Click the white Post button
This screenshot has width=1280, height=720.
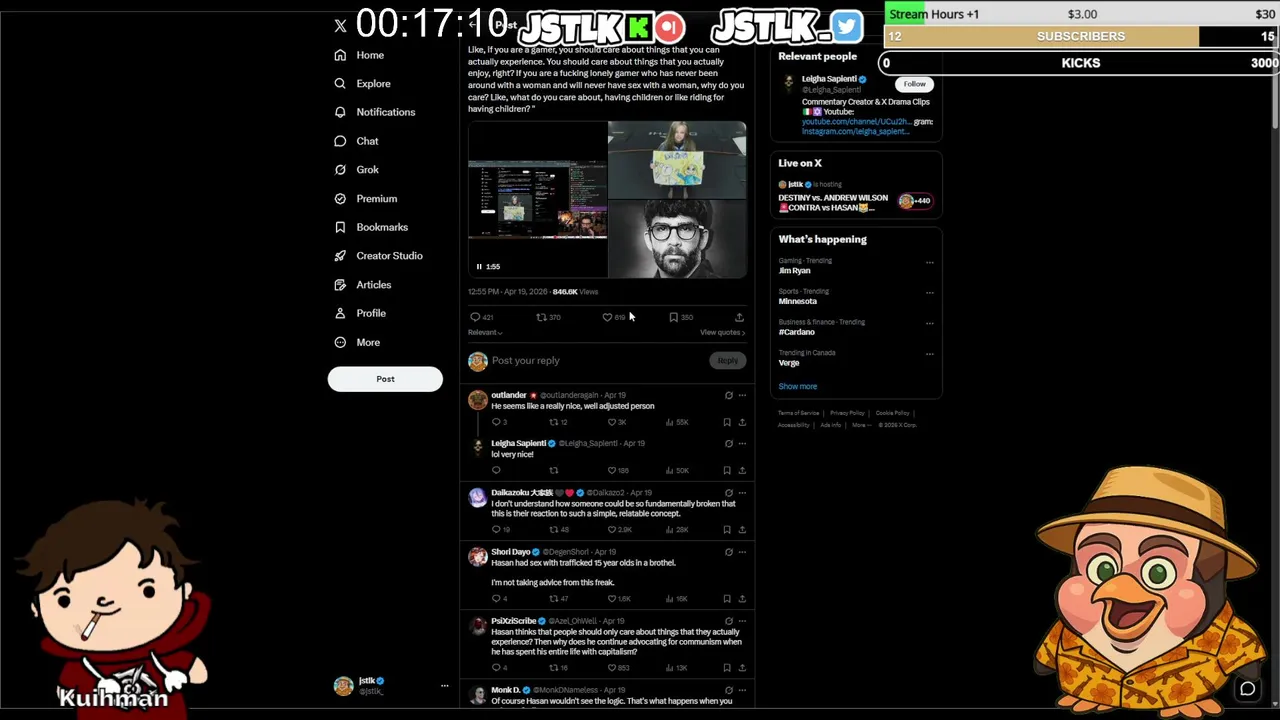coord(385,379)
